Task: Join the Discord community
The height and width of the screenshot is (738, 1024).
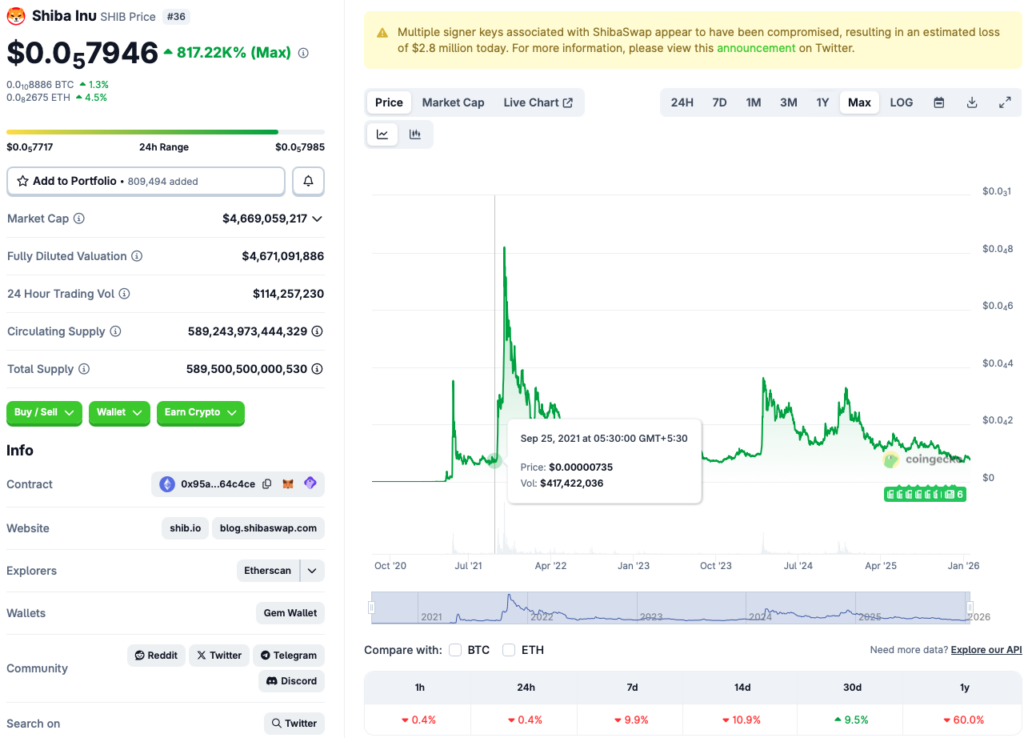Action: (x=289, y=681)
